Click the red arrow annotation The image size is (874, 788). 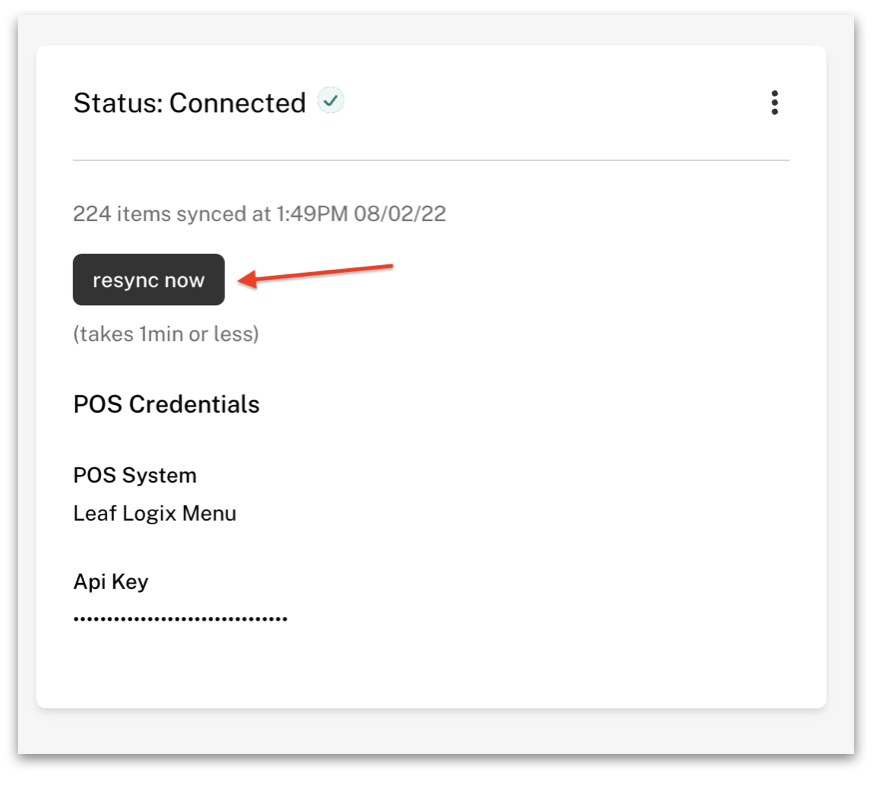(315, 275)
